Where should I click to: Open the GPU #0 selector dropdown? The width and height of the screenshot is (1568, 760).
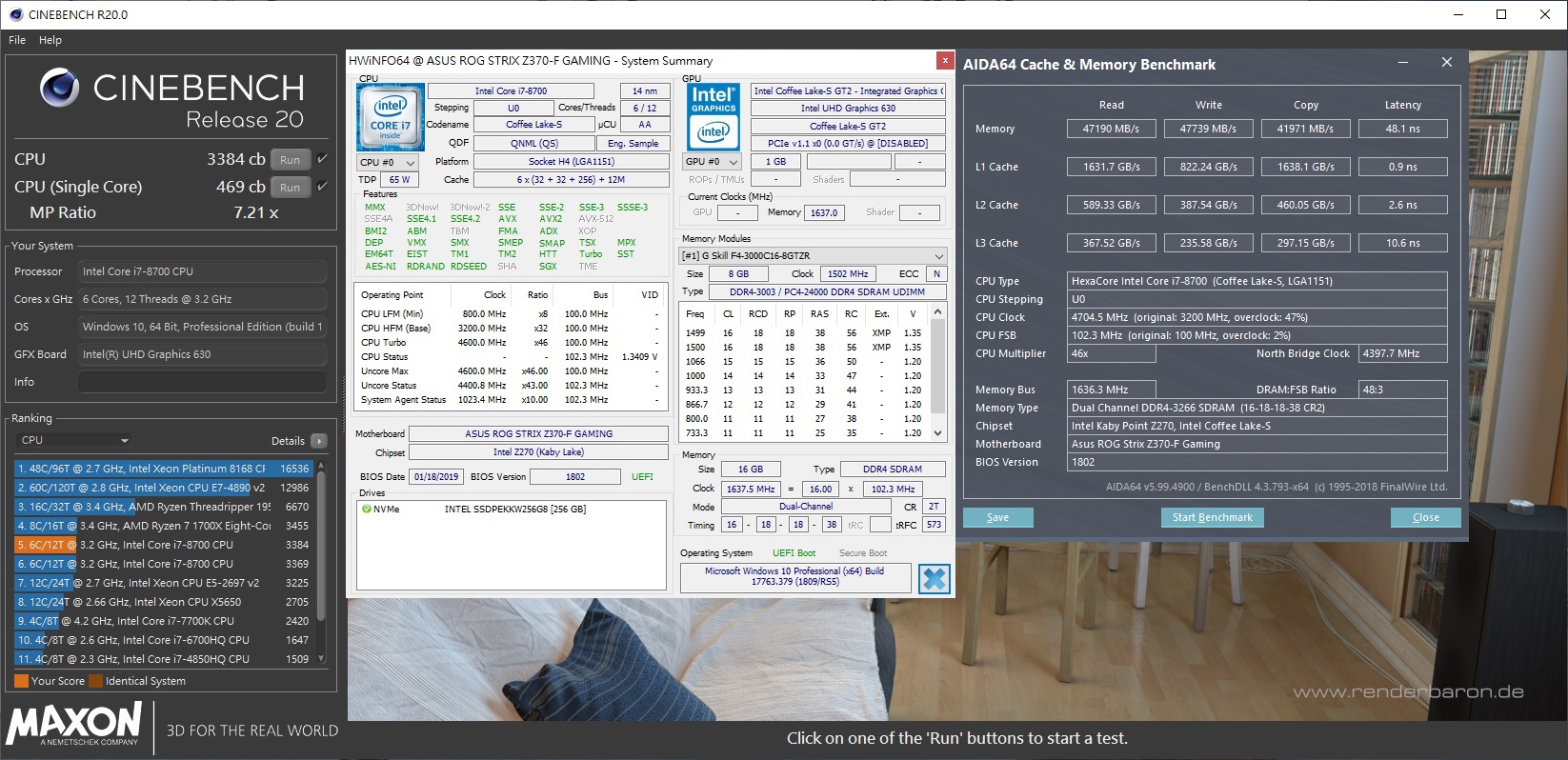pos(713,162)
